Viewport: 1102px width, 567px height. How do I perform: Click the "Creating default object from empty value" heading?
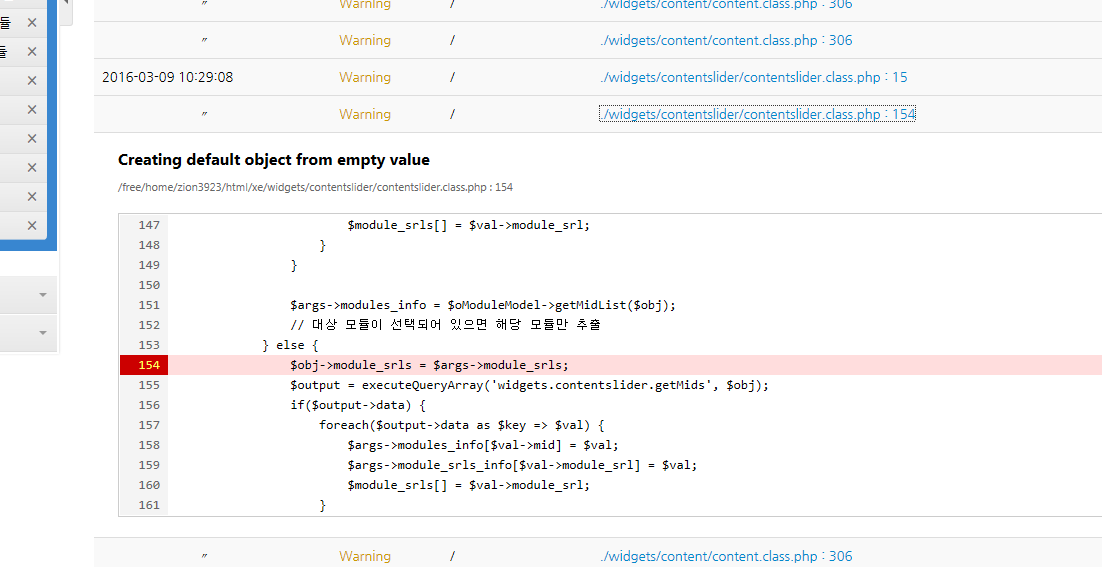pyautogui.click(x=273, y=160)
